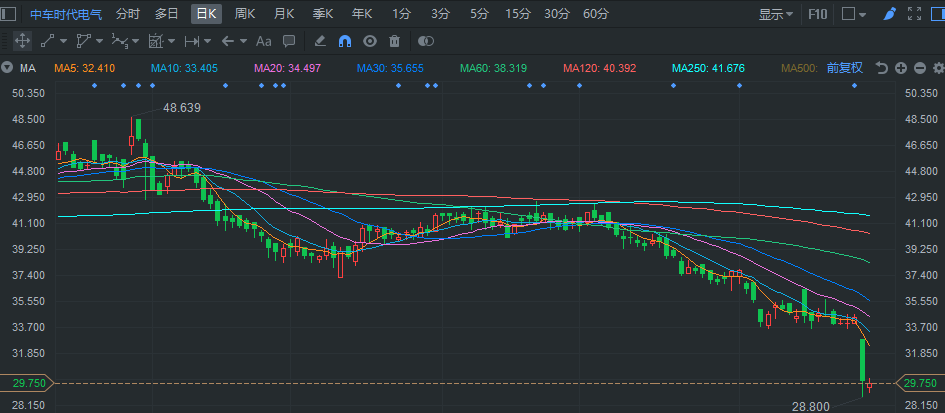
Task: Switch to the 1分 minute chart
Action: pyautogui.click(x=401, y=14)
